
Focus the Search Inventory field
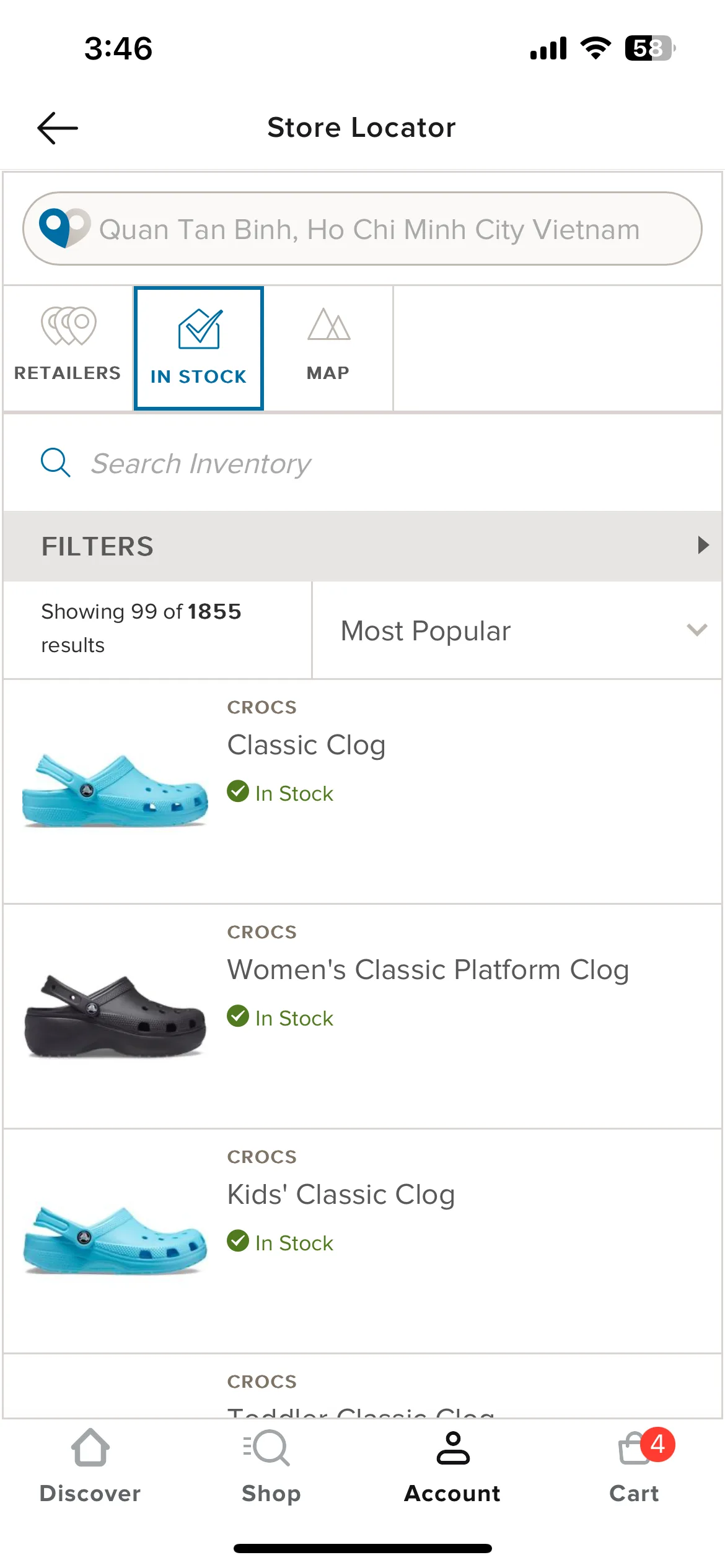[x=362, y=463]
